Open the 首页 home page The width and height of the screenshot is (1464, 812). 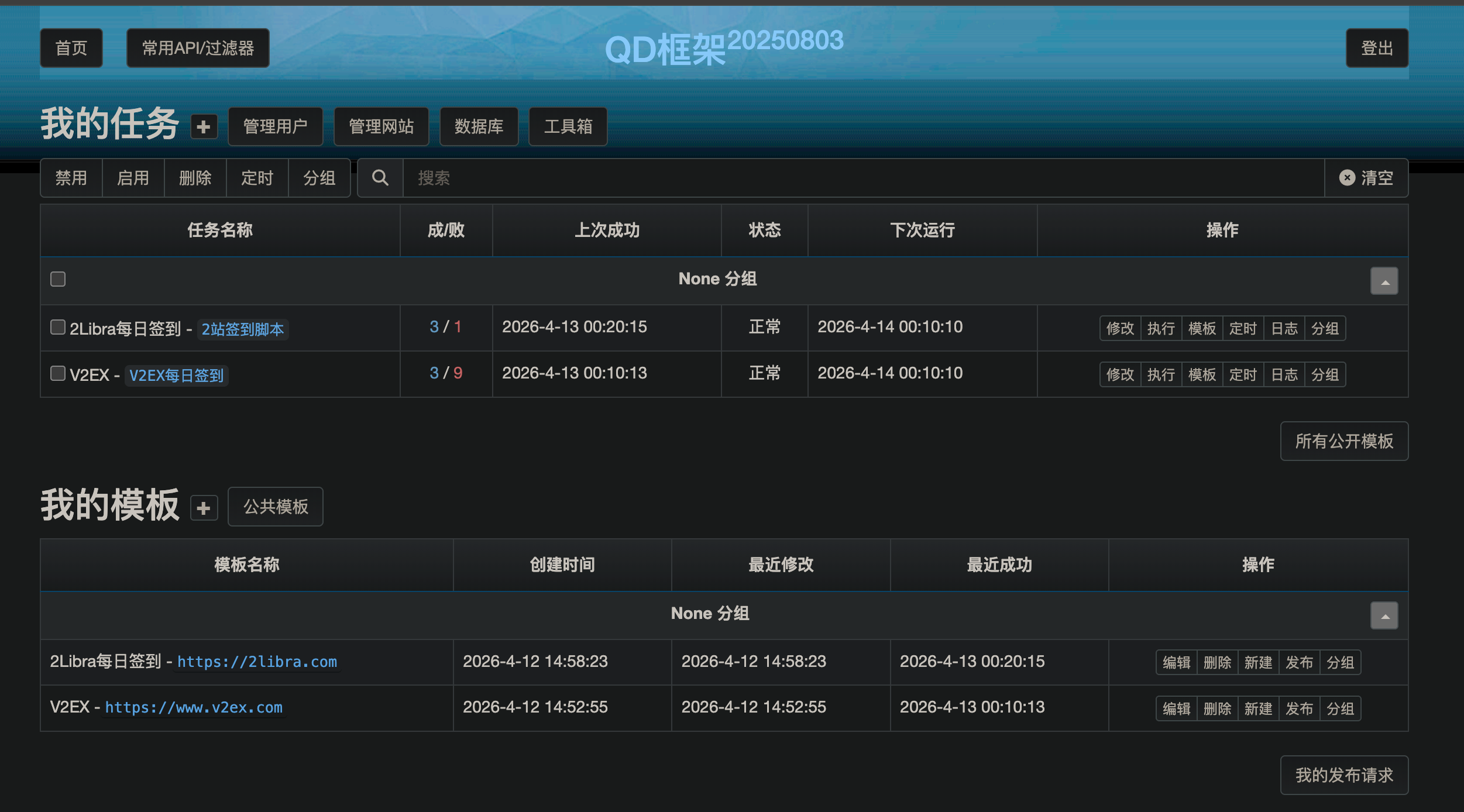pyautogui.click(x=71, y=48)
